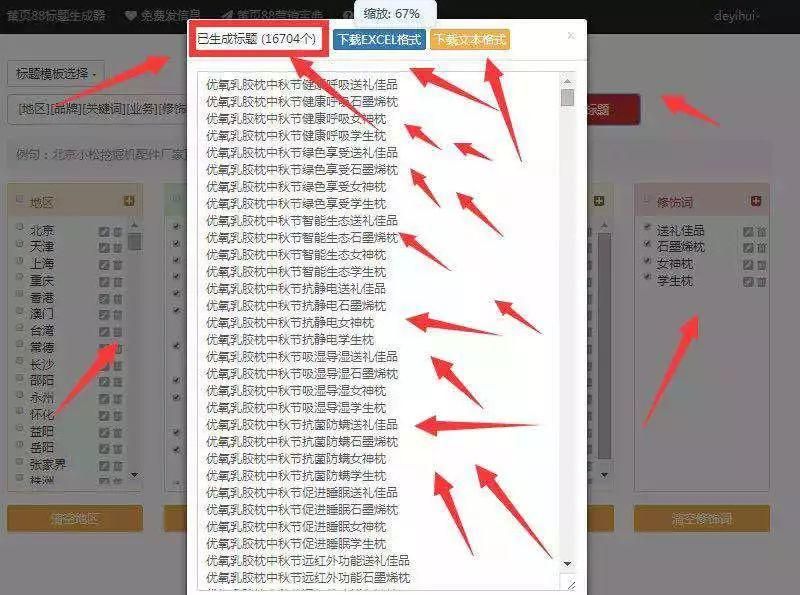800x595 pixels.
Task: Delete the 天津 region entry
Action: coord(117,248)
